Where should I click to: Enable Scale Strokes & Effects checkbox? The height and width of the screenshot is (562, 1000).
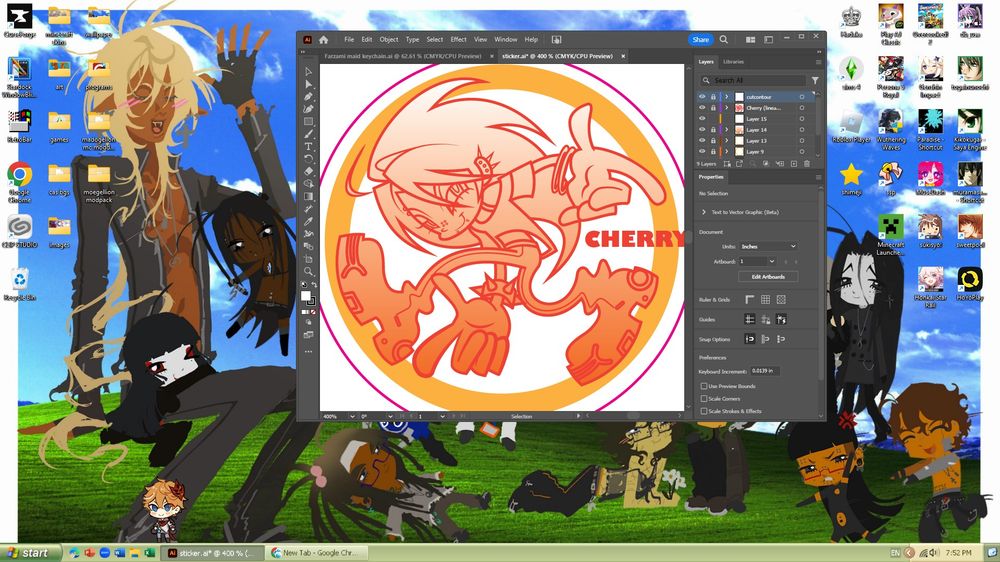click(x=704, y=411)
